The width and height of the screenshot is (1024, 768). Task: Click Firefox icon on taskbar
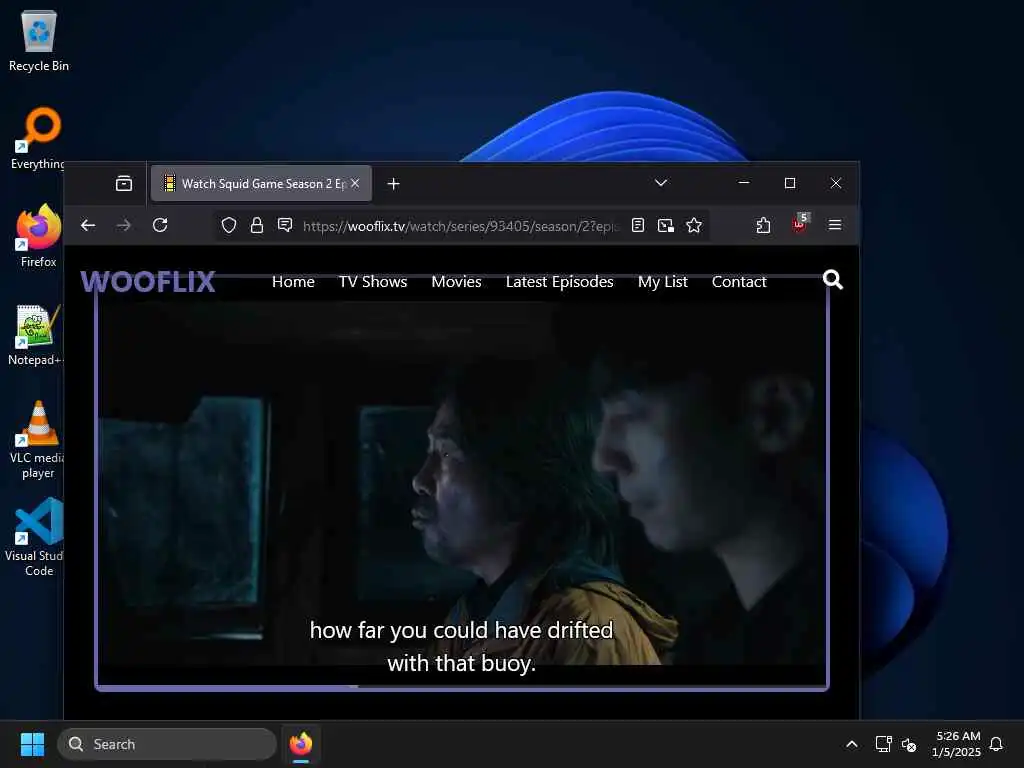pos(300,744)
